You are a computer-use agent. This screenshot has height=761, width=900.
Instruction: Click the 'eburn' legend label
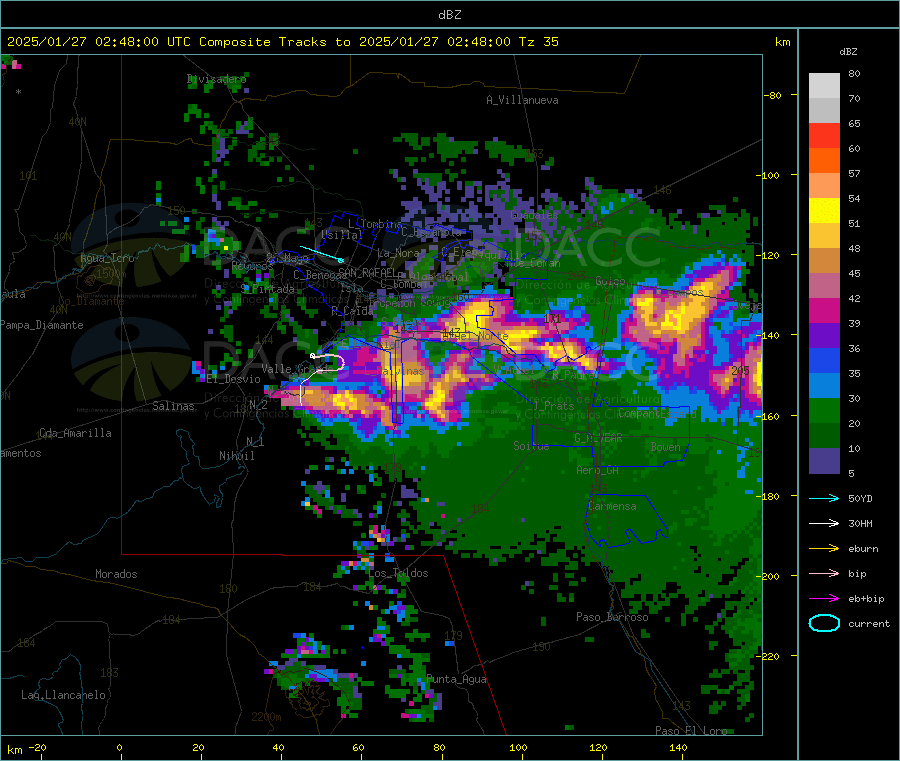pos(863,549)
